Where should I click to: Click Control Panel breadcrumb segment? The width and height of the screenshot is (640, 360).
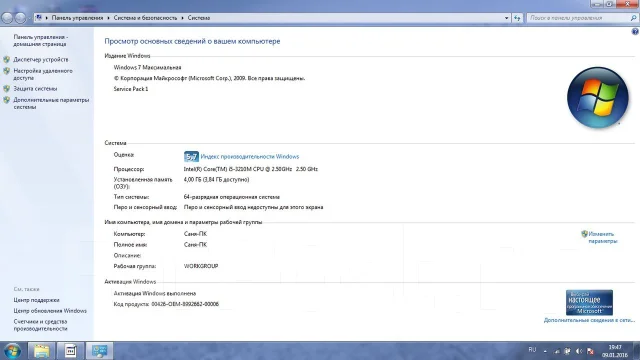pos(77,18)
